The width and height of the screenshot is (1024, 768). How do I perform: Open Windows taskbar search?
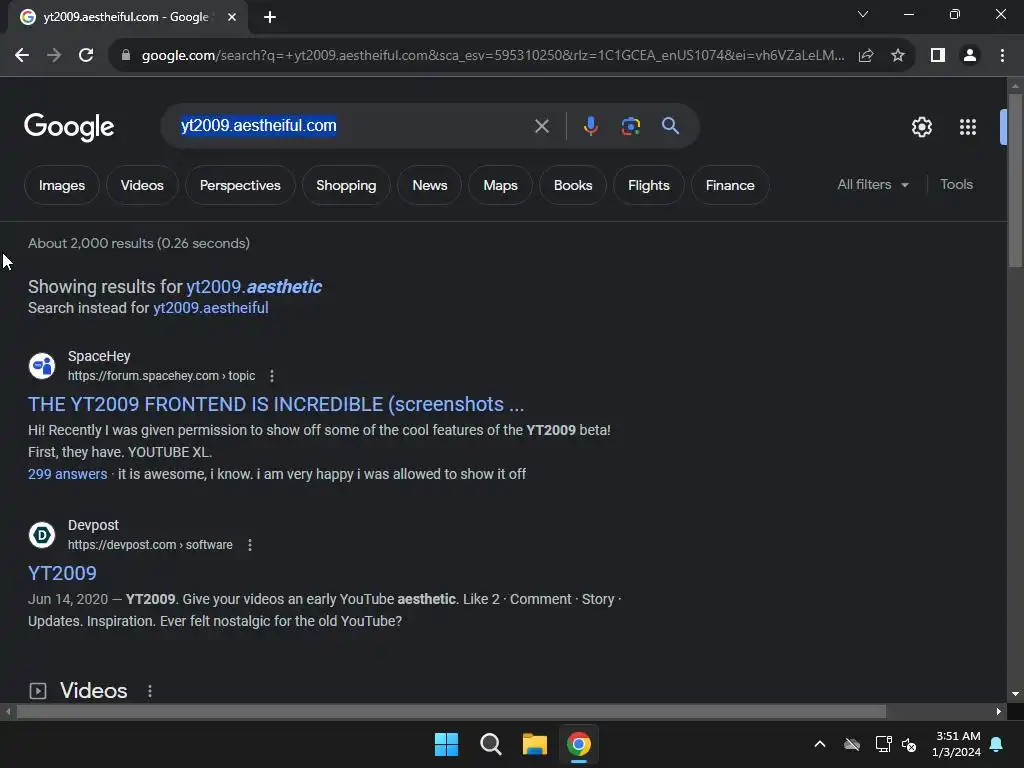[x=490, y=744]
